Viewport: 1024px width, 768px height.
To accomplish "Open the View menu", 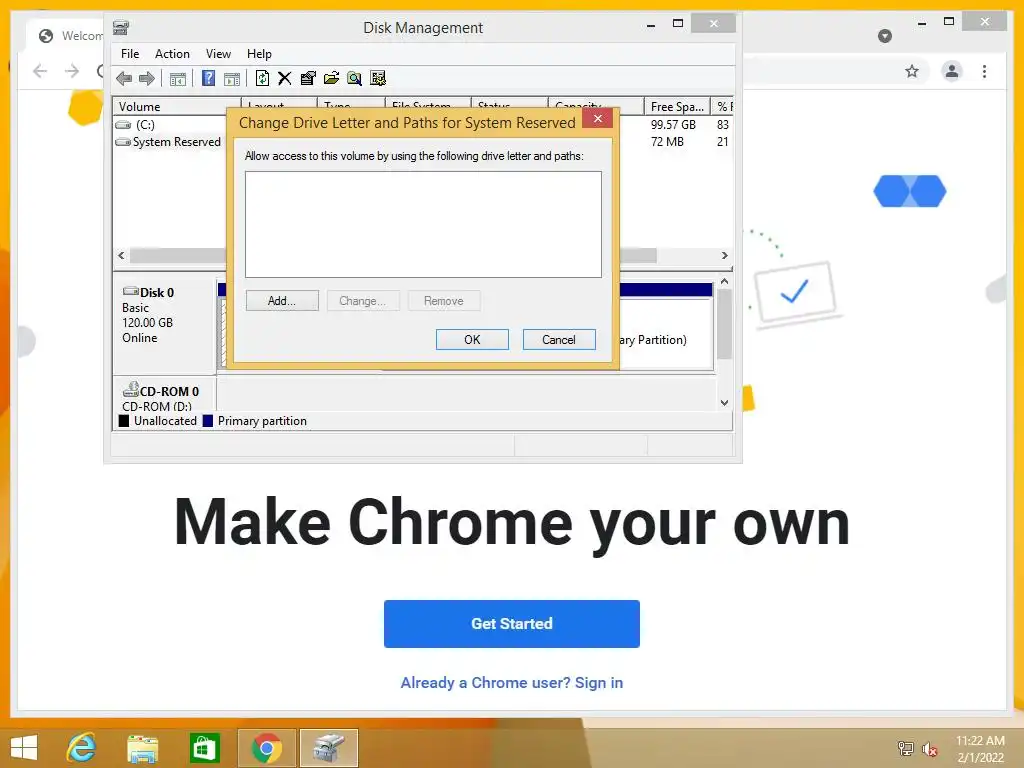I will [218, 54].
